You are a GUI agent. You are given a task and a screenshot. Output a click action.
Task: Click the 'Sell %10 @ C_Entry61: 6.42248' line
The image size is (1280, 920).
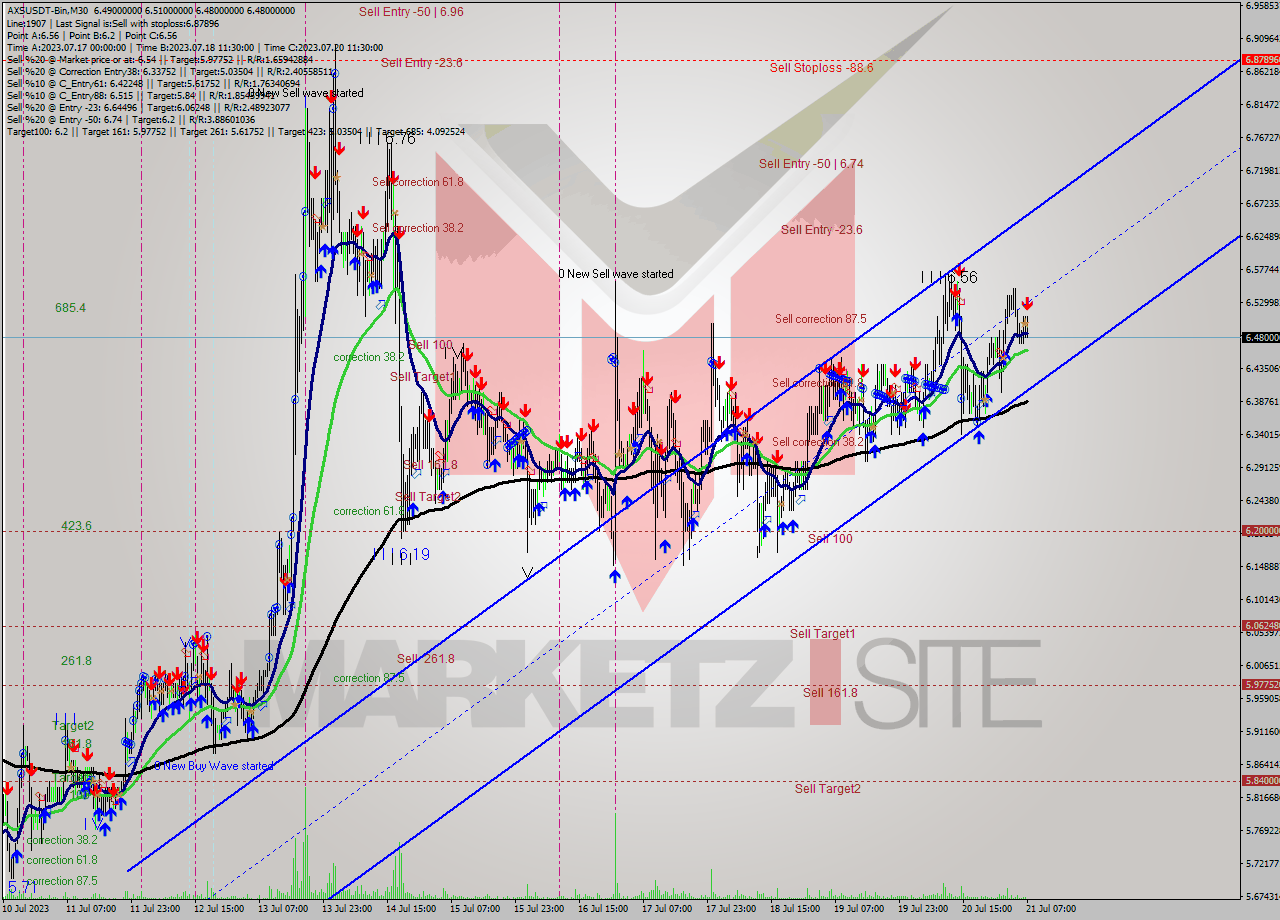[152, 83]
